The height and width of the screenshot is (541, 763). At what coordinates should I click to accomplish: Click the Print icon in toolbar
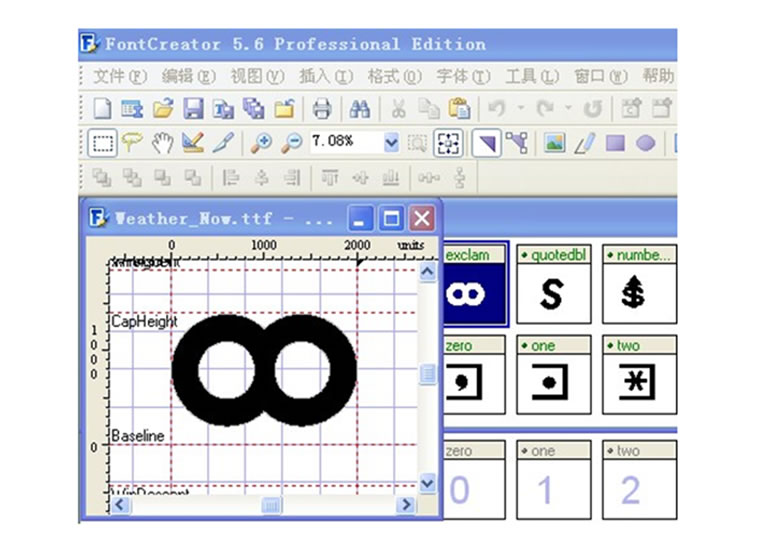point(322,108)
